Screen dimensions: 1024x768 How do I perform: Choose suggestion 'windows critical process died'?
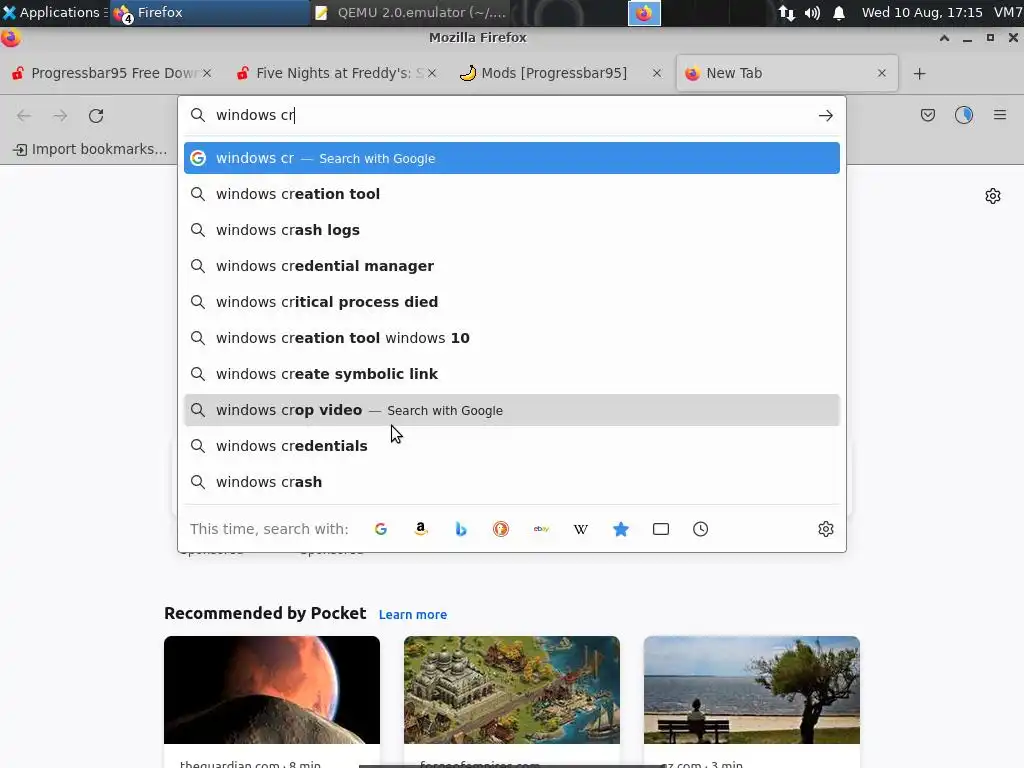[512, 302]
